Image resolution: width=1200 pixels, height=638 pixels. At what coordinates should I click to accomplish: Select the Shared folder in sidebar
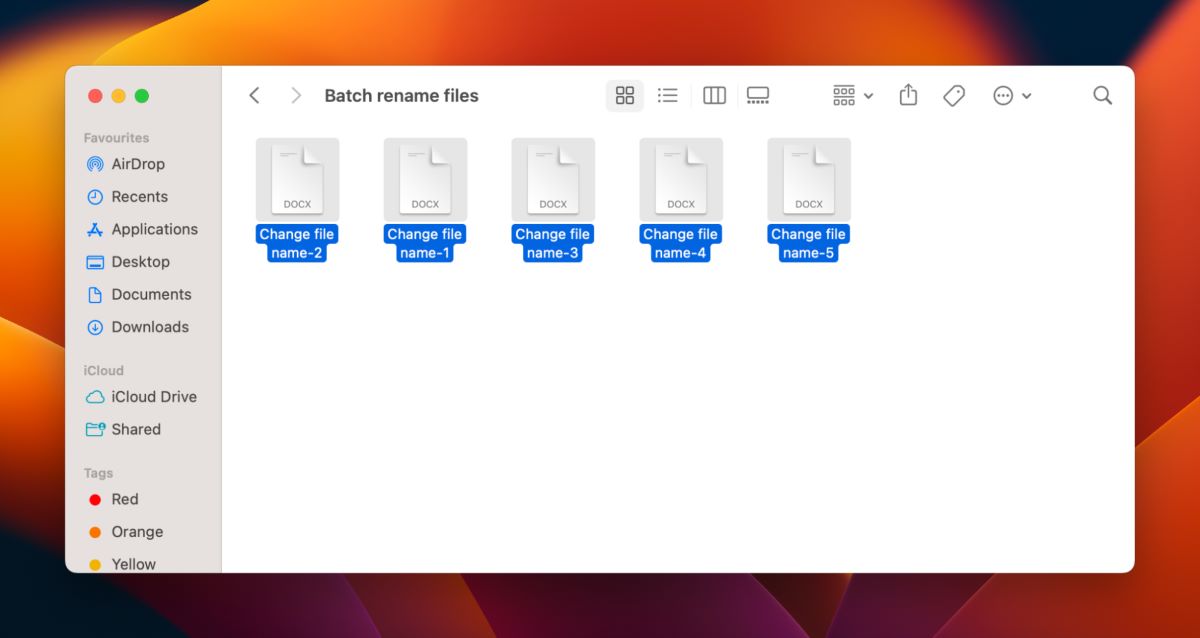(x=133, y=429)
